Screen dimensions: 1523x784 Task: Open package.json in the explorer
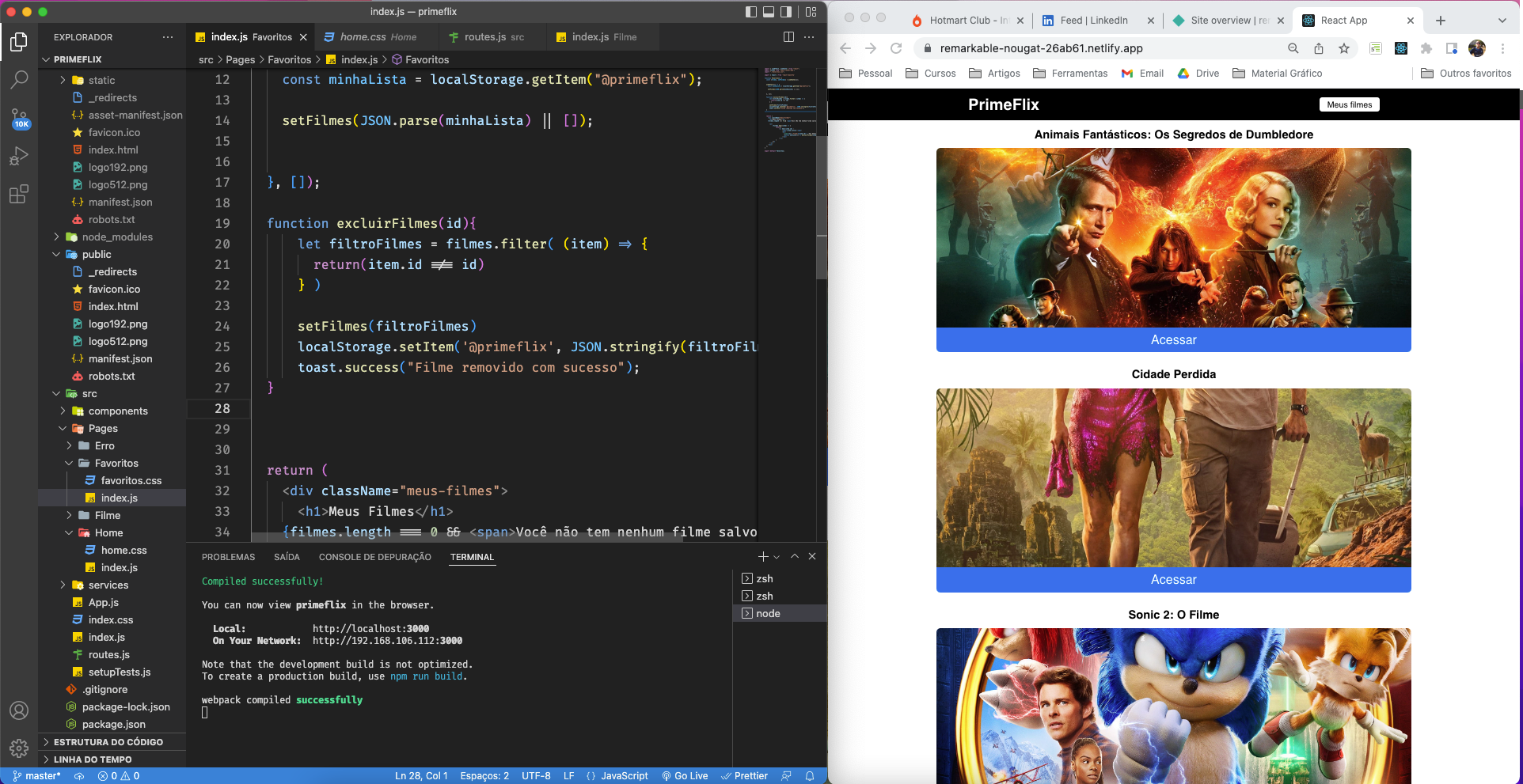[112, 724]
